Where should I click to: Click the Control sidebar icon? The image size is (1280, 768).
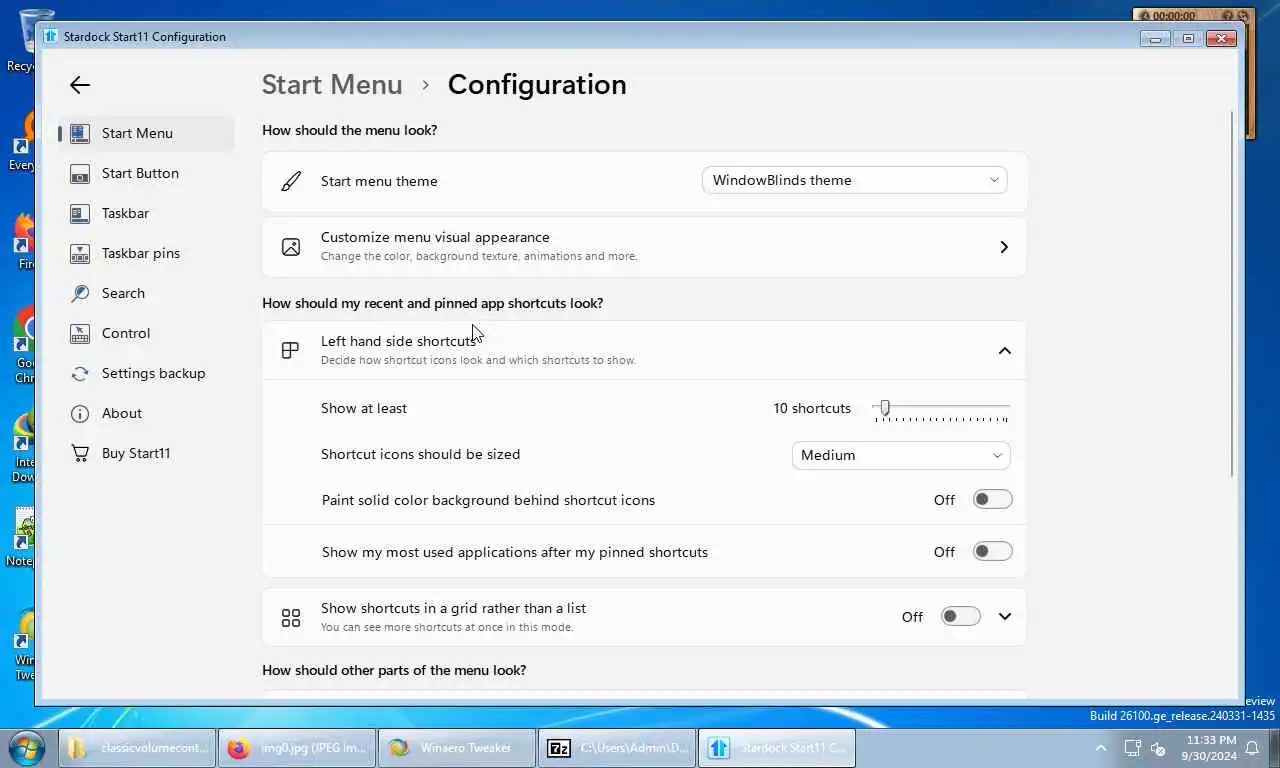(80, 333)
